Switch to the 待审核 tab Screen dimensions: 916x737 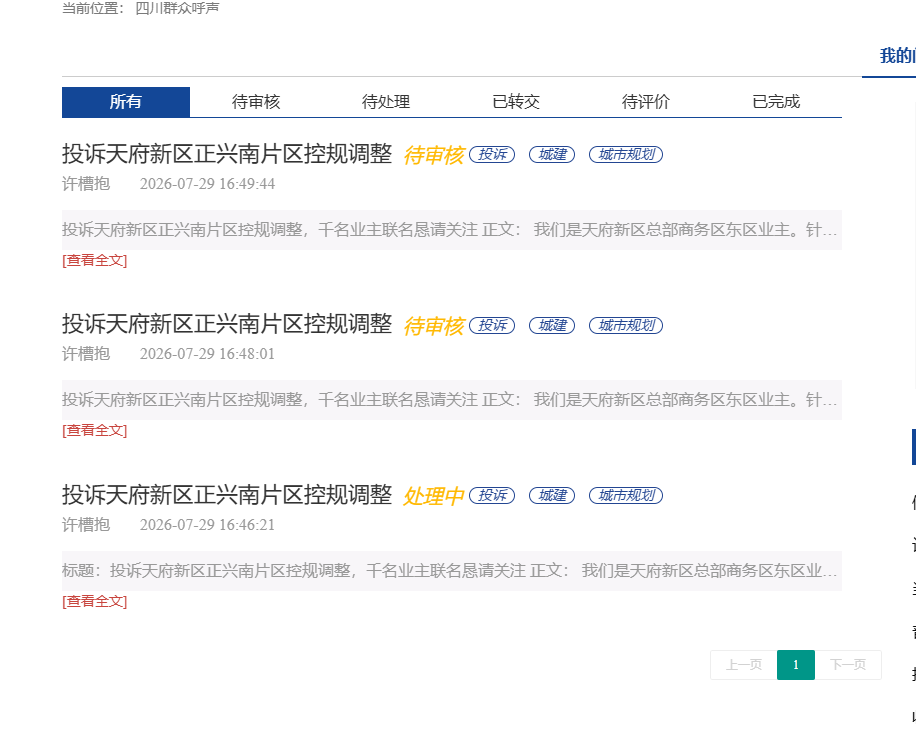[256, 102]
